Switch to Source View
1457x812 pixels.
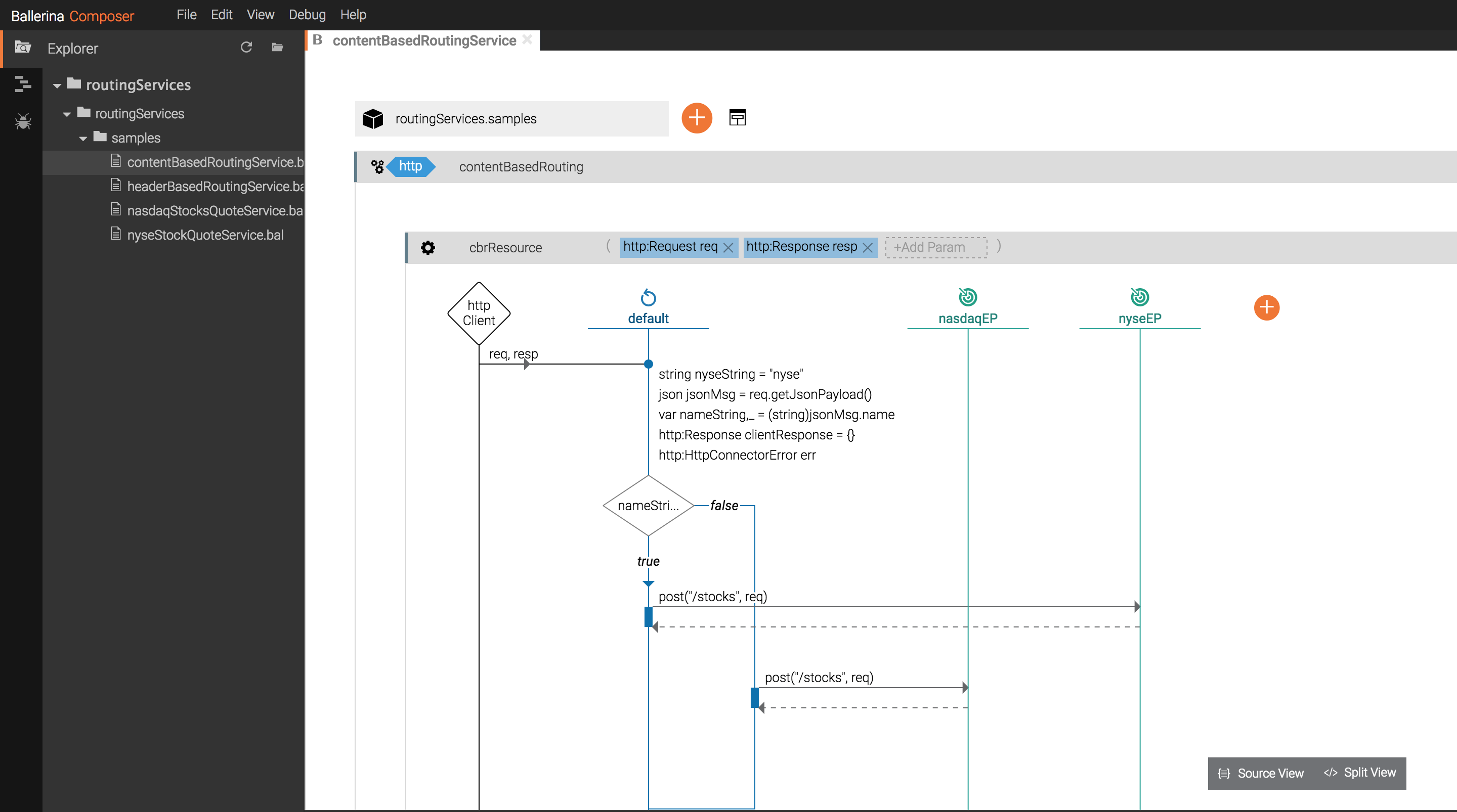tap(1261, 773)
